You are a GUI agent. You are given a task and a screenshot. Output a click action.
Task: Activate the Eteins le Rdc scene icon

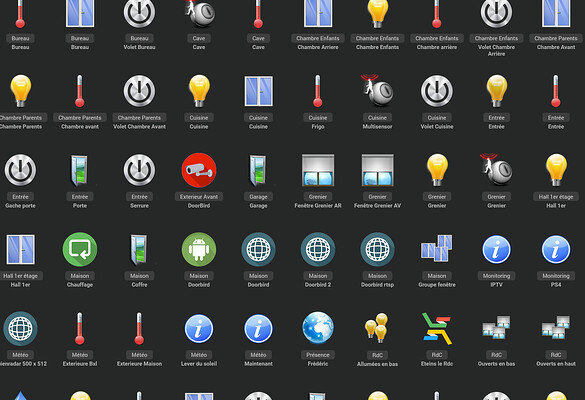(437, 328)
